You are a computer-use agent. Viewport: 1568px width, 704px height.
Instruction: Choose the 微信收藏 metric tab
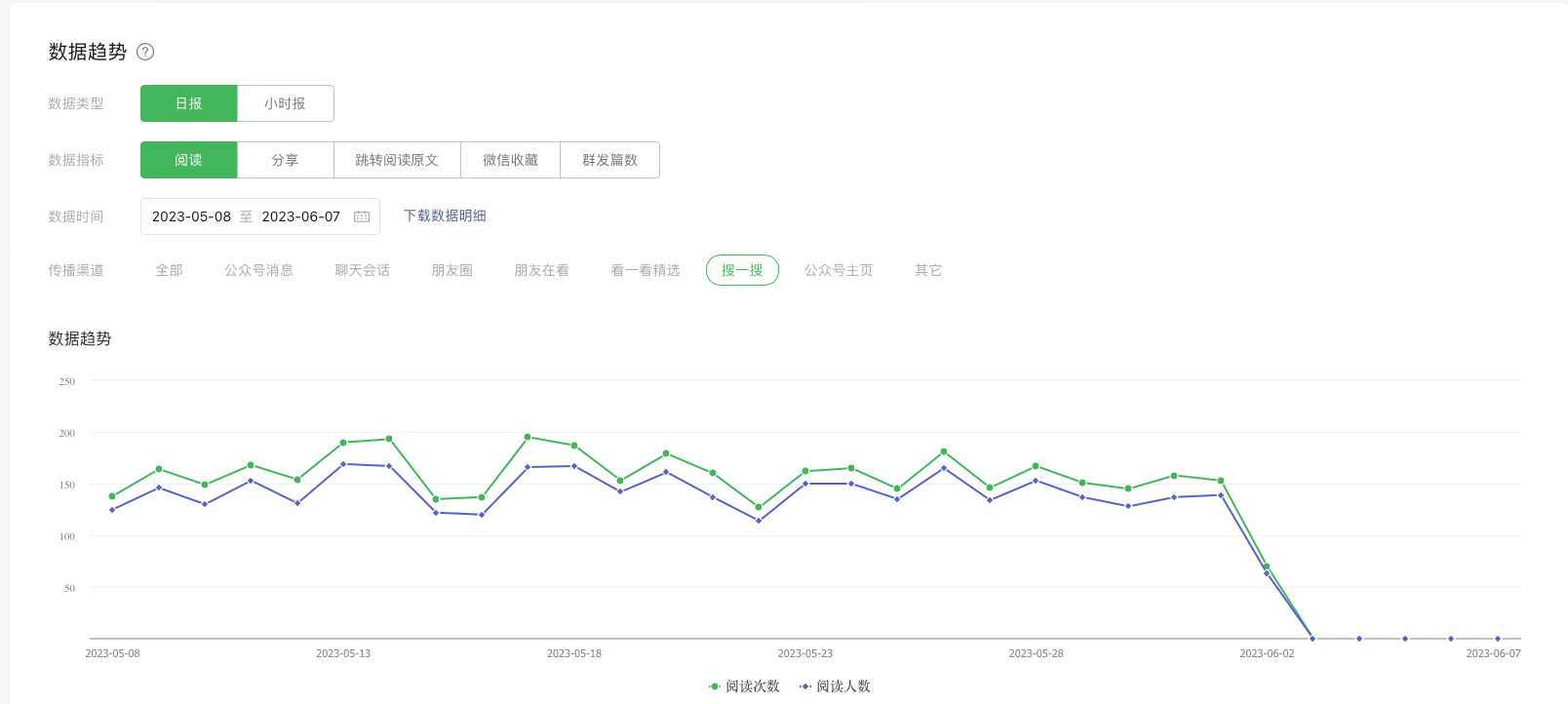[510, 160]
